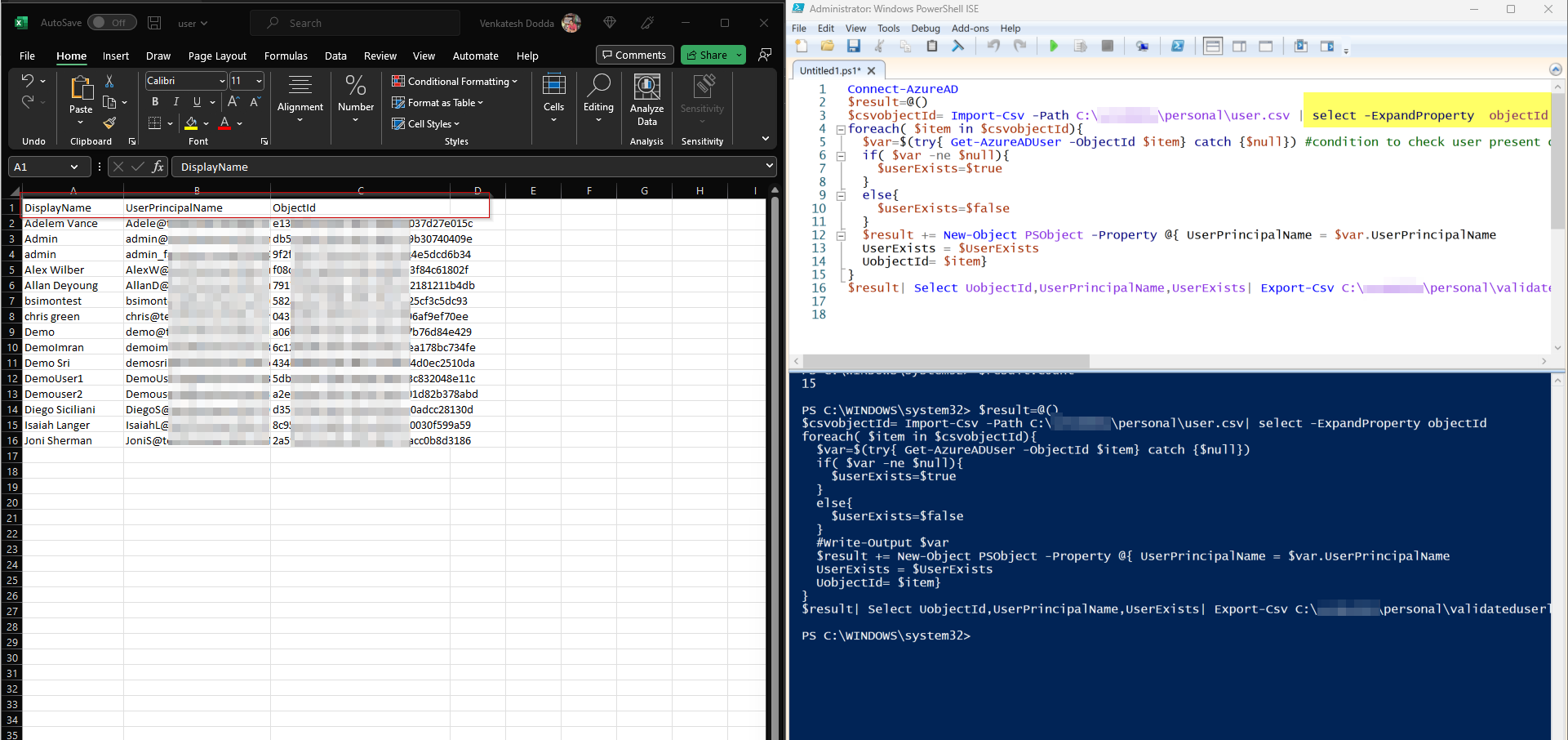The height and width of the screenshot is (740, 1568).
Task: Collapse foreach block at line 4
Action: [x=840, y=129]
